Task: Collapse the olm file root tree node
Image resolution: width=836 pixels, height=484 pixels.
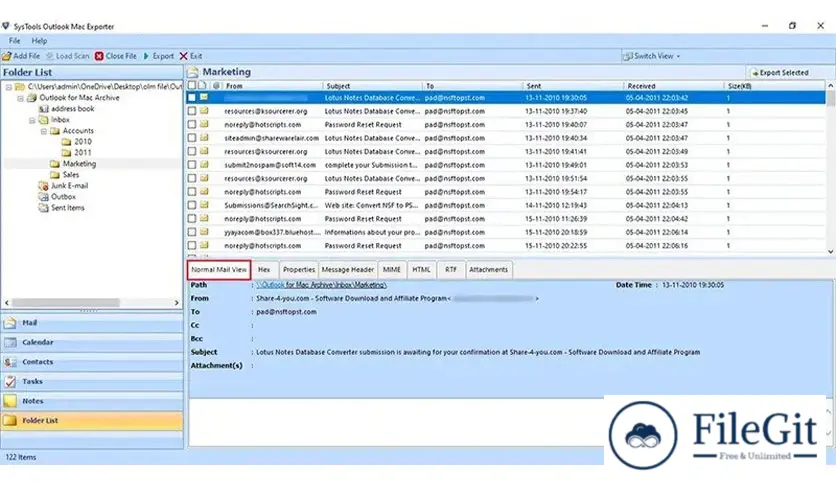Action: tap(9, 87)
